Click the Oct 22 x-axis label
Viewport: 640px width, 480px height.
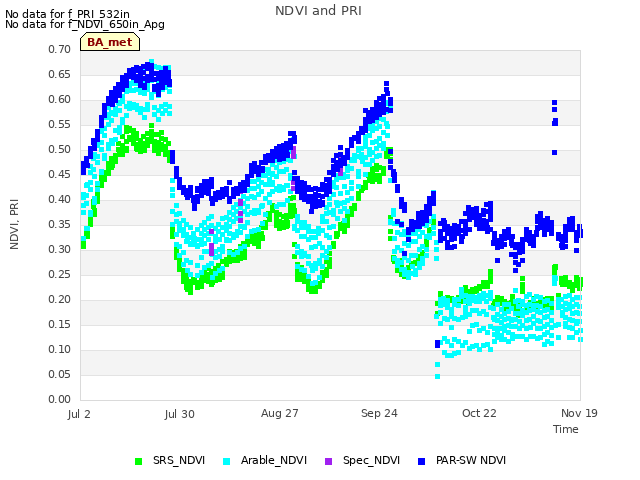[479, 413]
